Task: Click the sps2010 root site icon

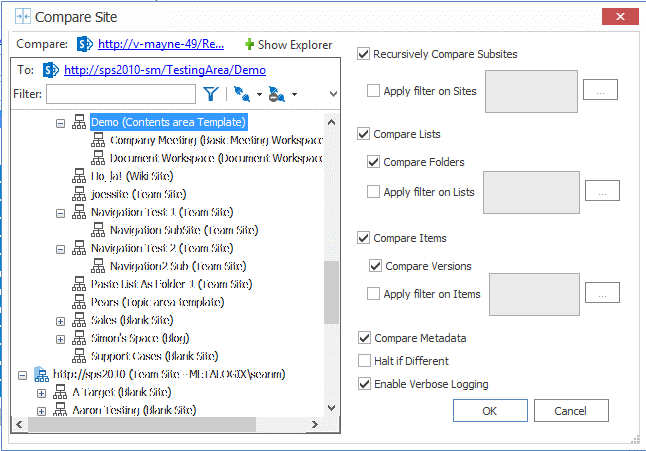Action: click(41, 374)
